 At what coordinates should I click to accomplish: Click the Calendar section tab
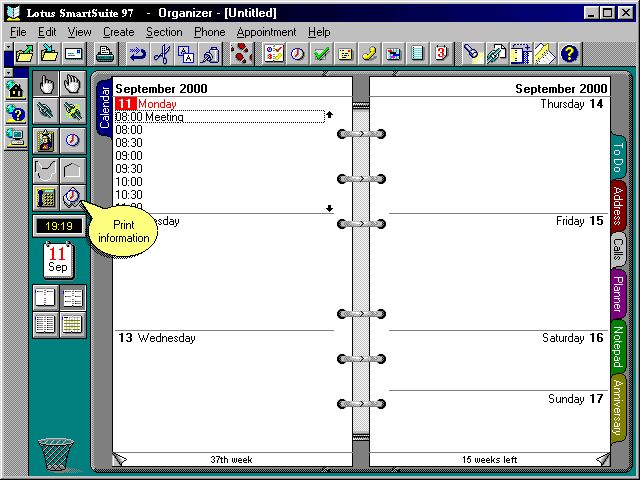click(x=104, y=107)
